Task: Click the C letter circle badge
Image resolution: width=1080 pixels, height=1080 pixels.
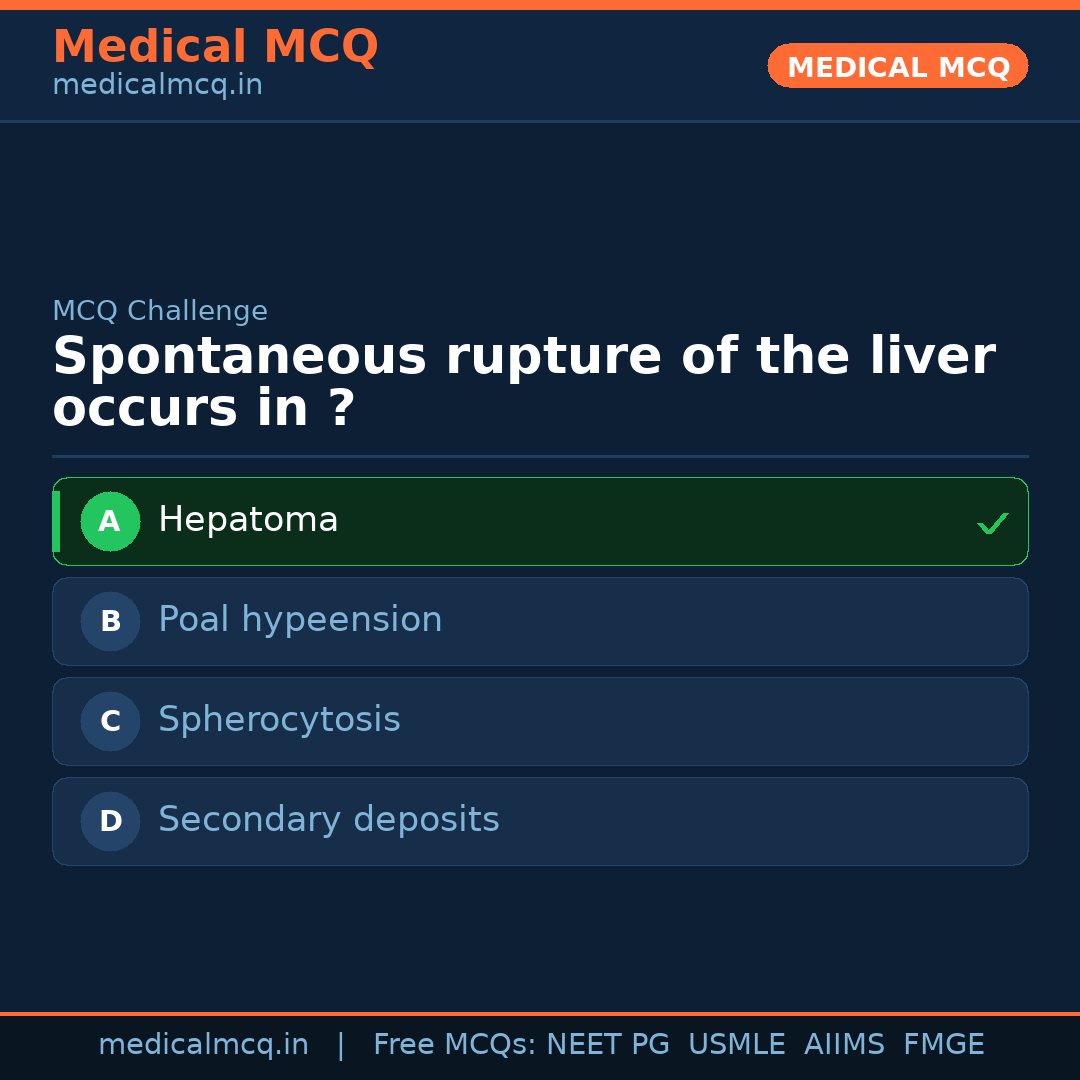Action: point(110,721)
